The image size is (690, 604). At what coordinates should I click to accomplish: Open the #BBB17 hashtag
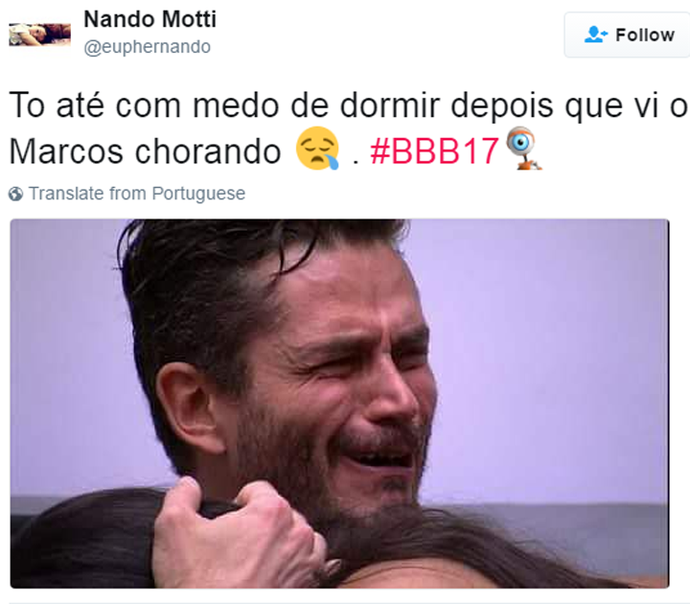[x=434, y=151]
